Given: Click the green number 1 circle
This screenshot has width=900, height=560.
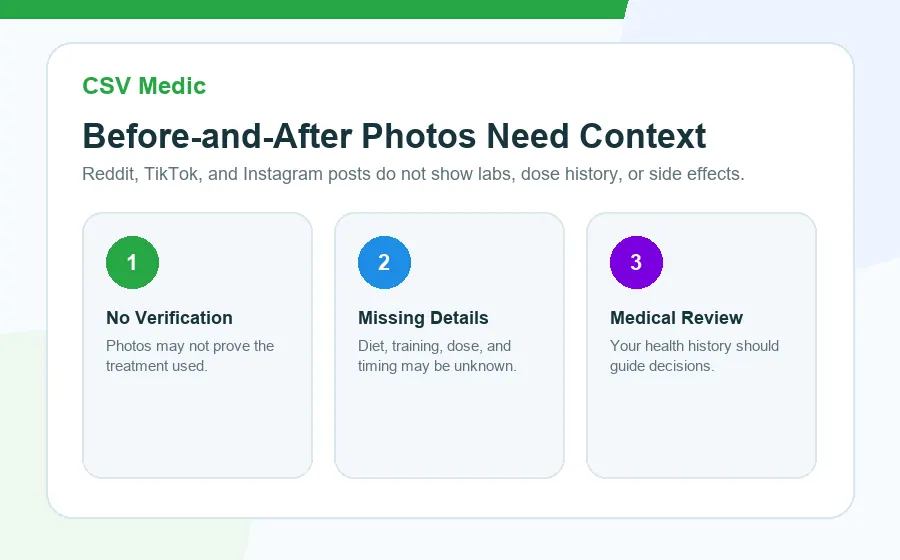Looking at the screenshot, I should coord(133,262).
